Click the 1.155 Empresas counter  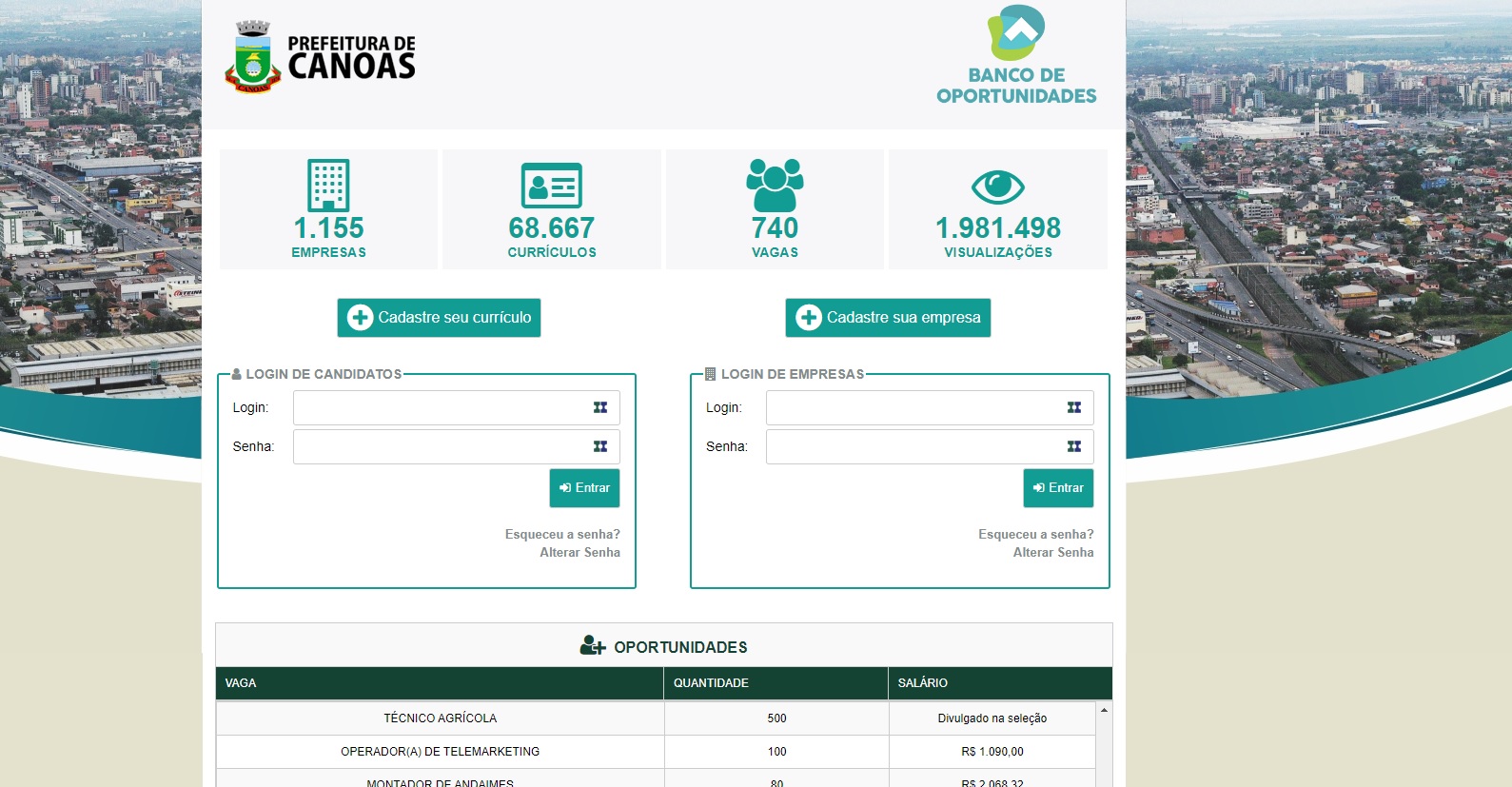pos(328,209)
